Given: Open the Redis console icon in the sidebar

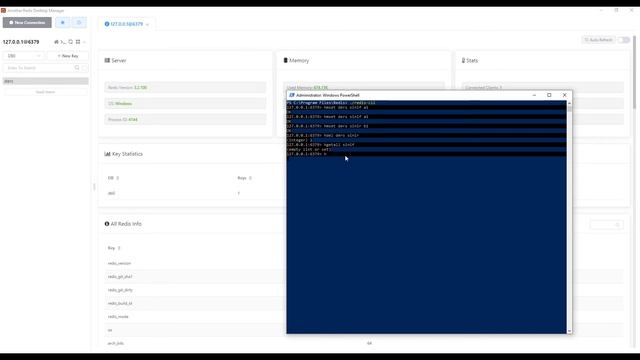Looking at the screenshot, I should [x=63, y=42].
